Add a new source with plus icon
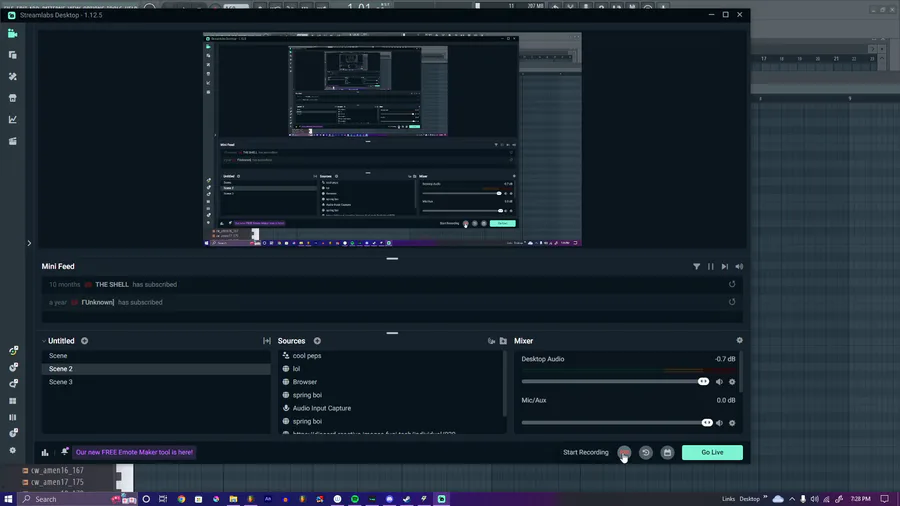The height and width of the screenshot is (506, 900). coord(317,341)
